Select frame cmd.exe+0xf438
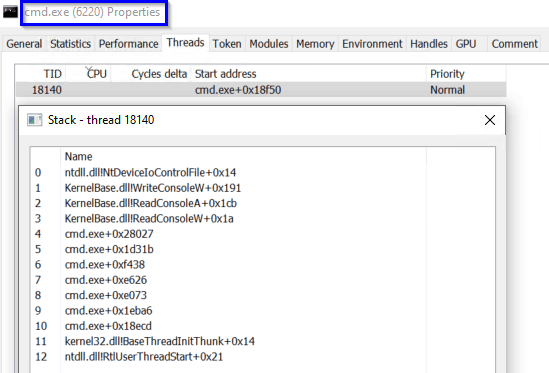Image resolution: width=549 pixels, height=373 pixels. [x=105, y=265]
